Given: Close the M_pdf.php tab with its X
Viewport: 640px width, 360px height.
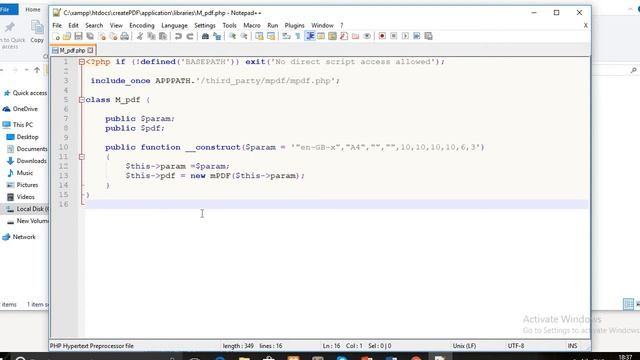Looking at the screenshot, I should click(90, 50).
